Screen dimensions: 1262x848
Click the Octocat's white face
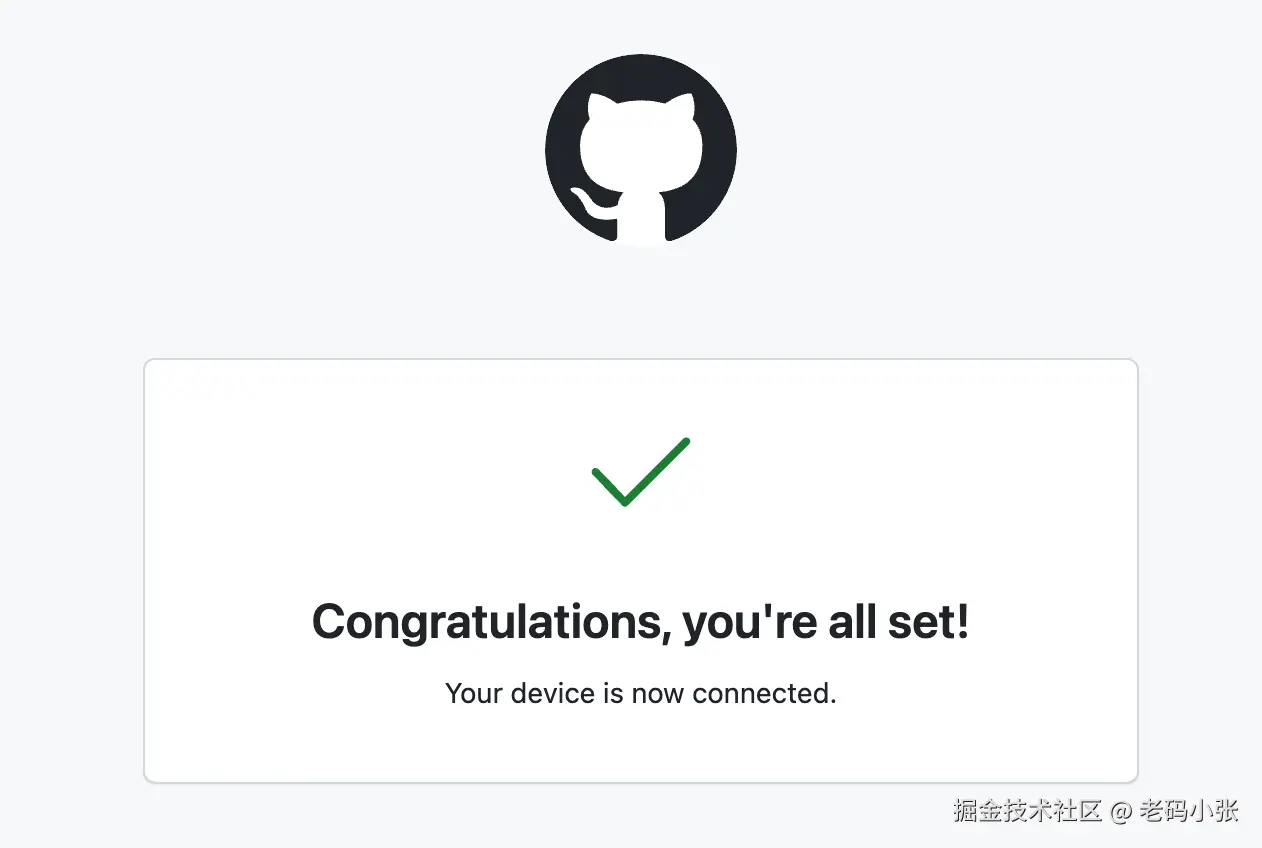pos(640,150)
